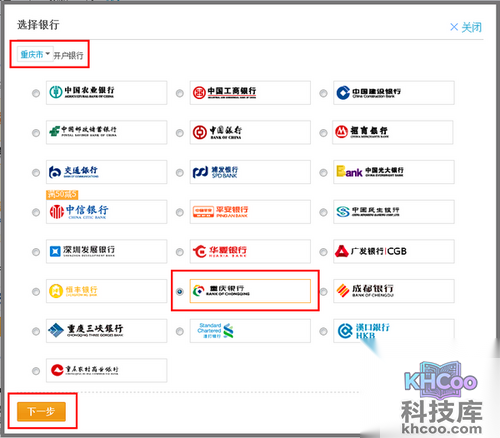
Task: Close the dialog via 关闭 link
Action: (466, 27)
